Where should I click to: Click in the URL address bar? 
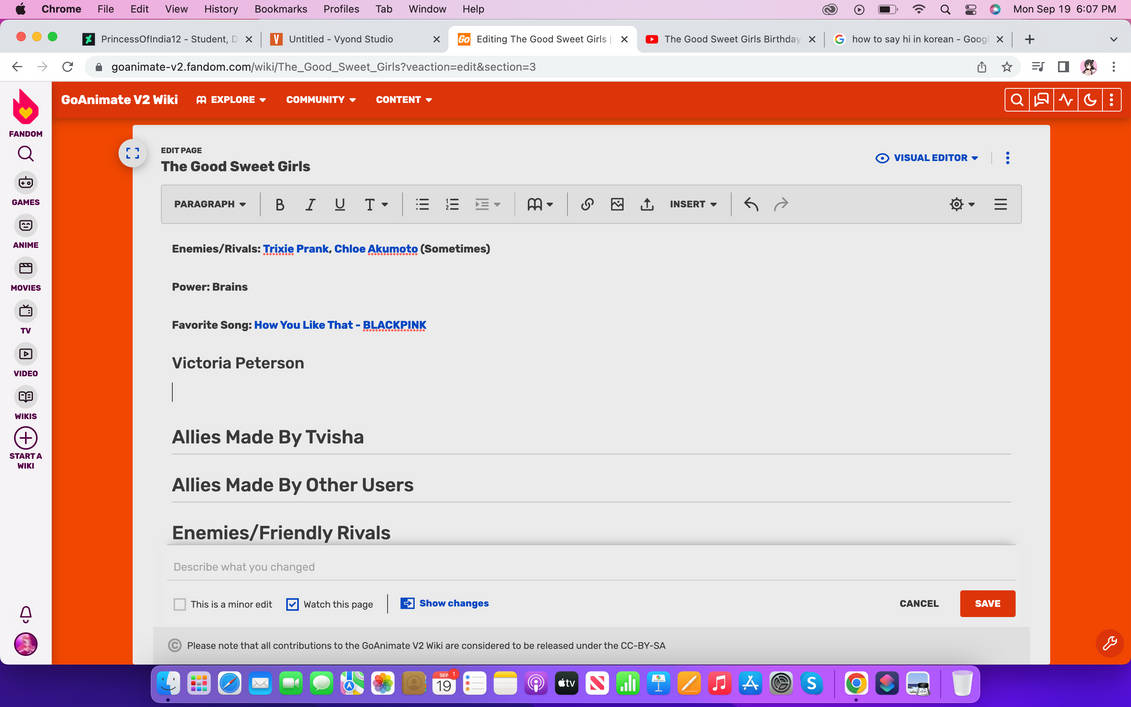534,67
